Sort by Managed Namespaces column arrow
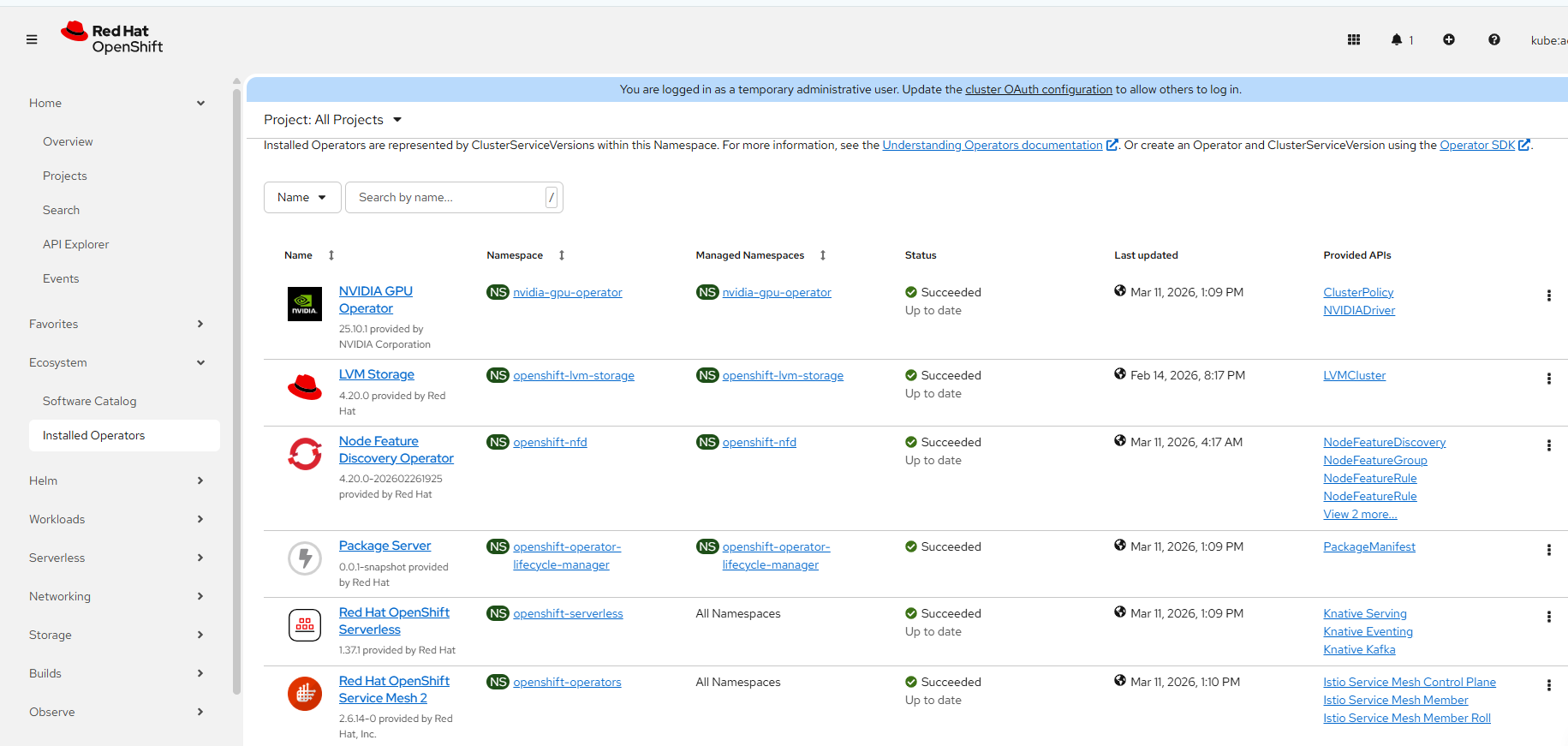This screenshot has width=1568, height=746. coord(823,255)
